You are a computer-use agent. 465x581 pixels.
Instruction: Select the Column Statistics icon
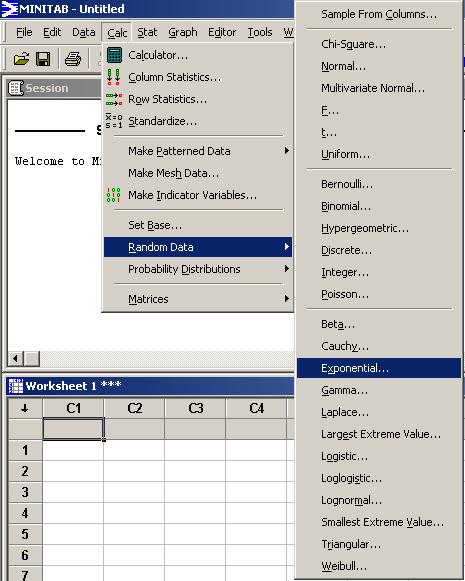coord(113,77)
